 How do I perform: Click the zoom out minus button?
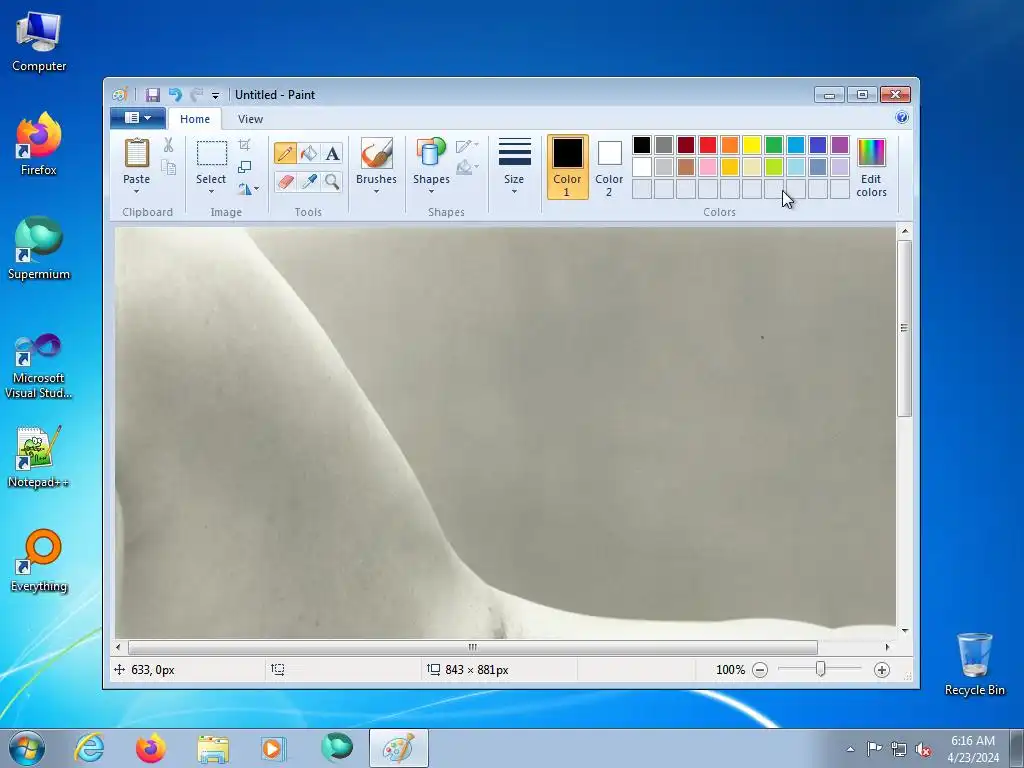pyautogui.click(x=760, y=669)
